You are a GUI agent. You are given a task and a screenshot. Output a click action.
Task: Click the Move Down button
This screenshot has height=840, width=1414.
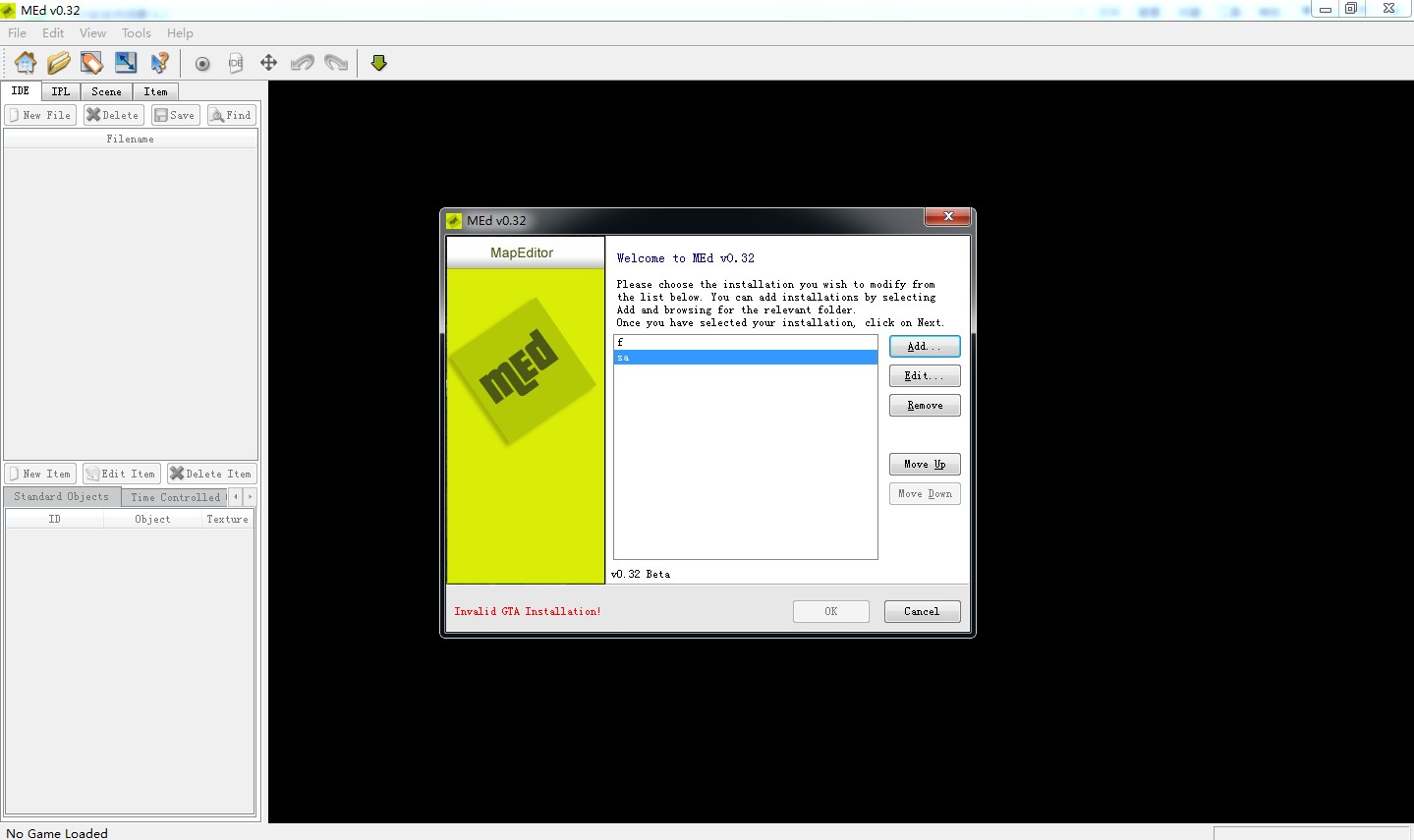(x=925, y=494)
